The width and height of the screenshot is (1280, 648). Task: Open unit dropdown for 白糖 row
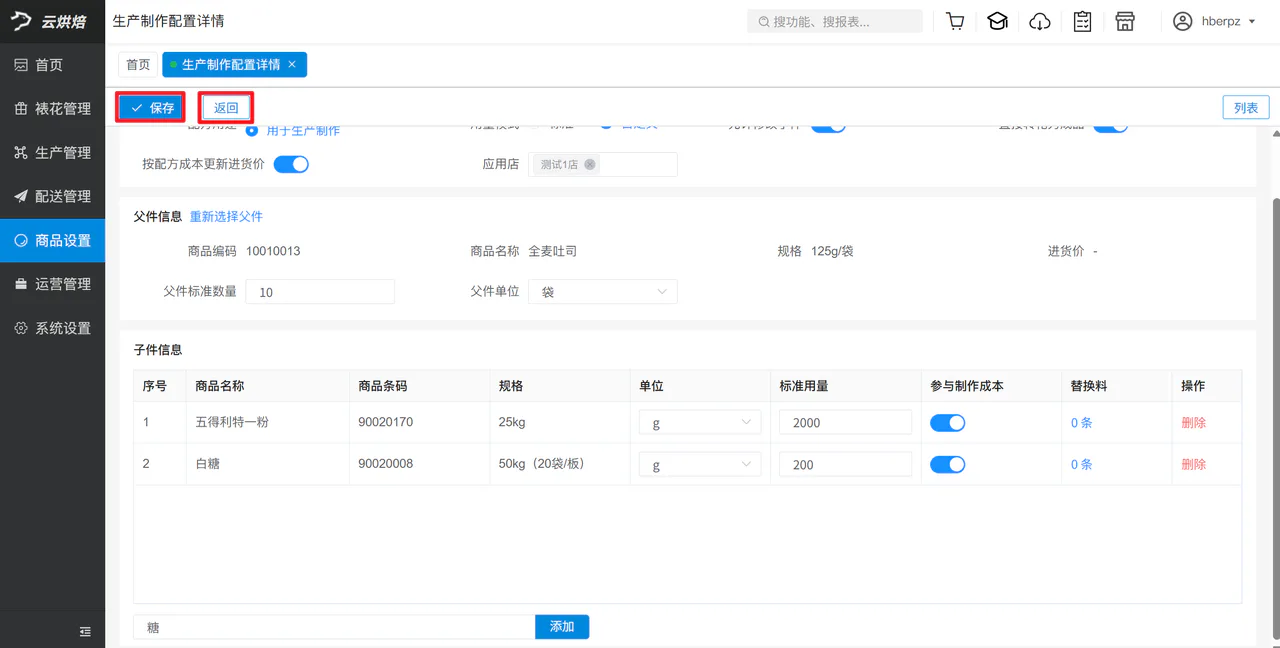pyautogui.click(x=700, y=464)
